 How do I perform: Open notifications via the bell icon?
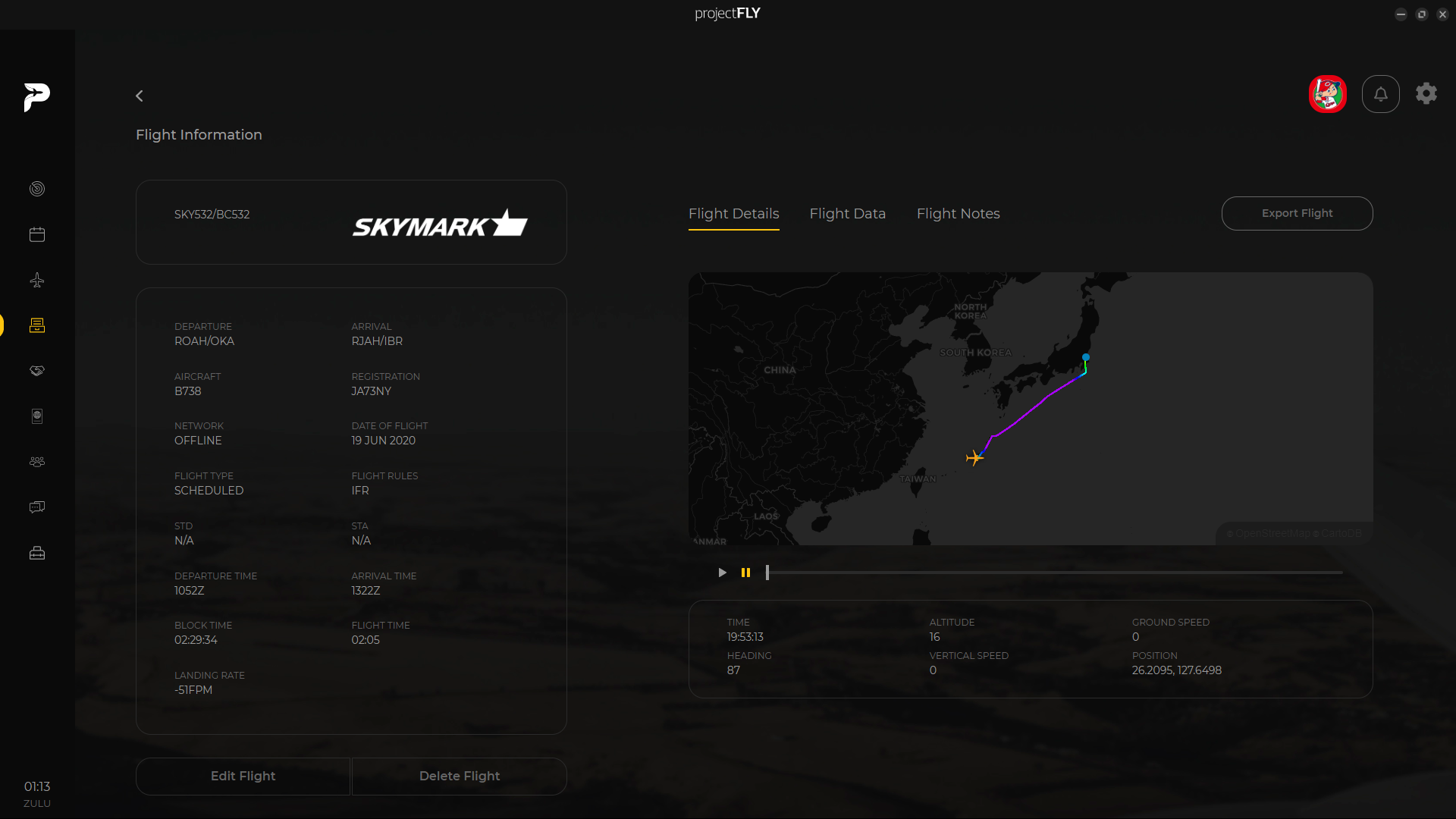point(1380,94)
